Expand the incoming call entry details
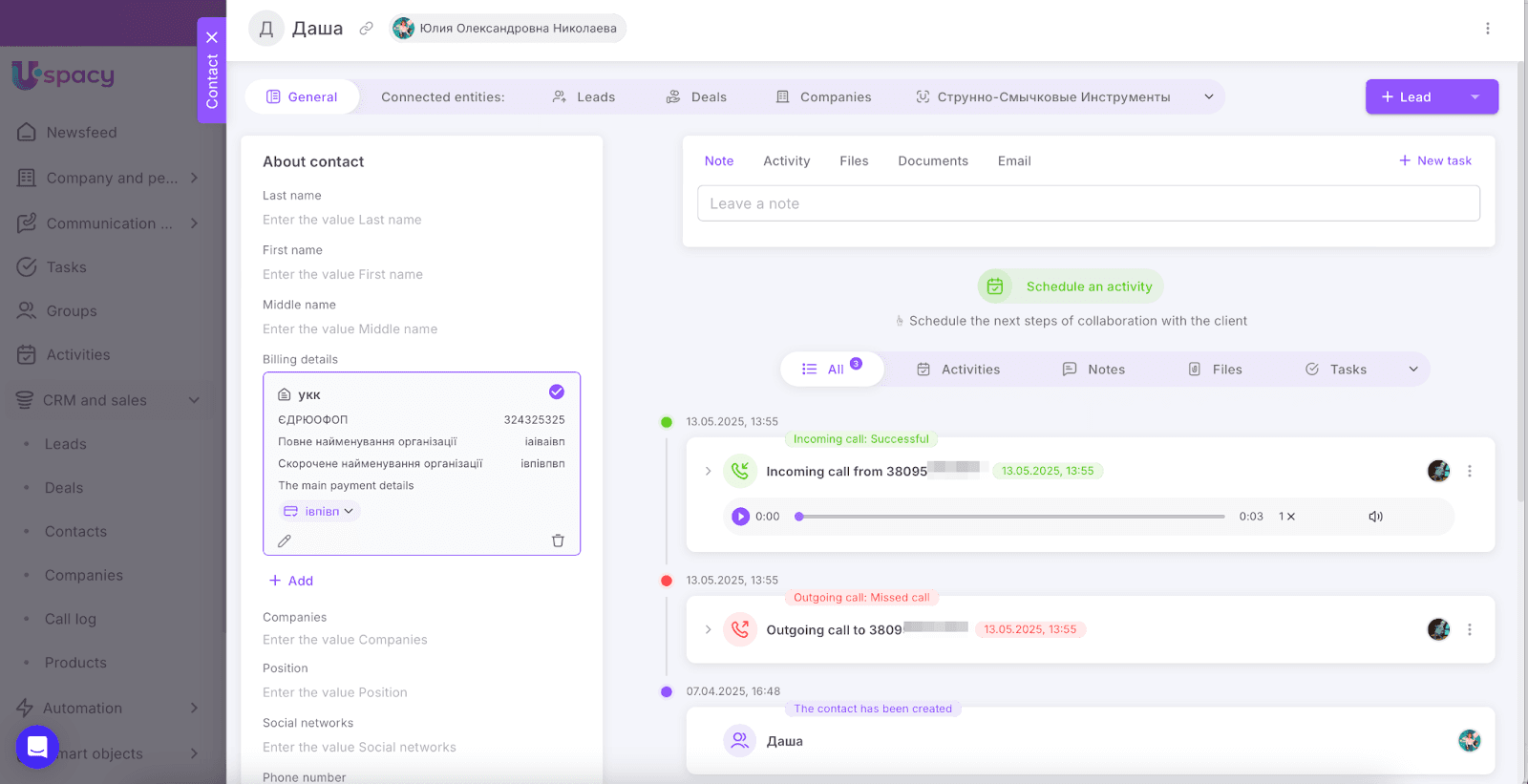This screenshot has height=784, width=1528. pyautogui.click(x=708, y=471)
